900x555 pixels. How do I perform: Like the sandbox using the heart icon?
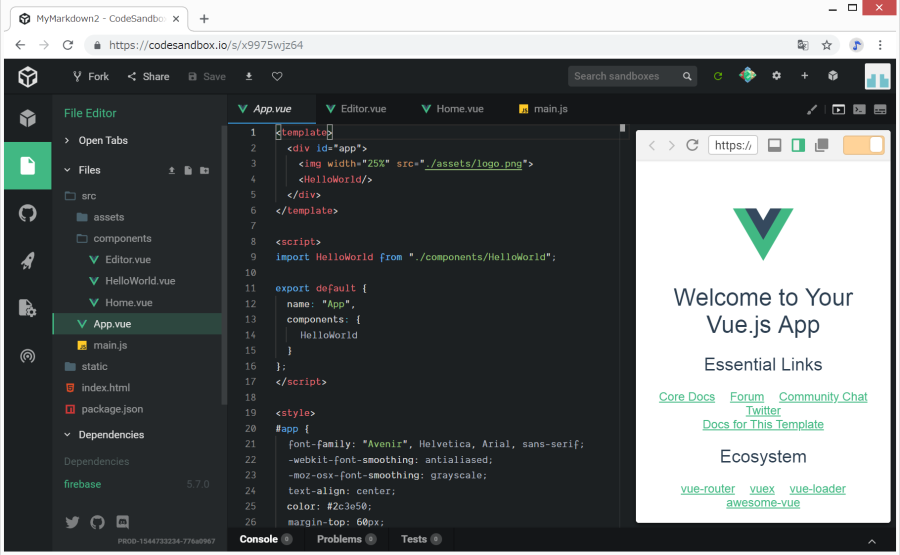click(277, 76)
